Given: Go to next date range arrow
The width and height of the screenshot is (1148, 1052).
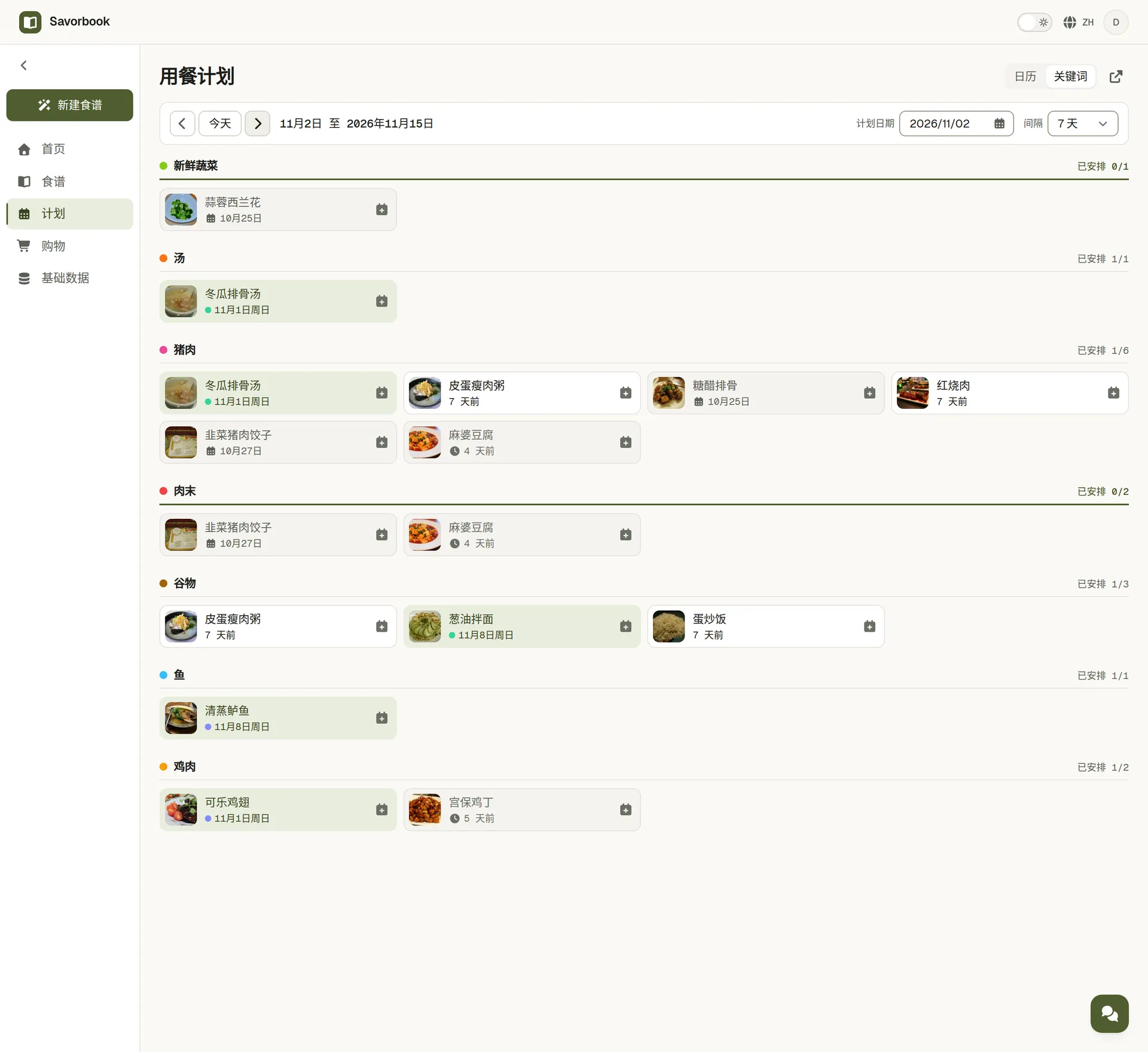Looking at the screenshot, I should (258, 123).
